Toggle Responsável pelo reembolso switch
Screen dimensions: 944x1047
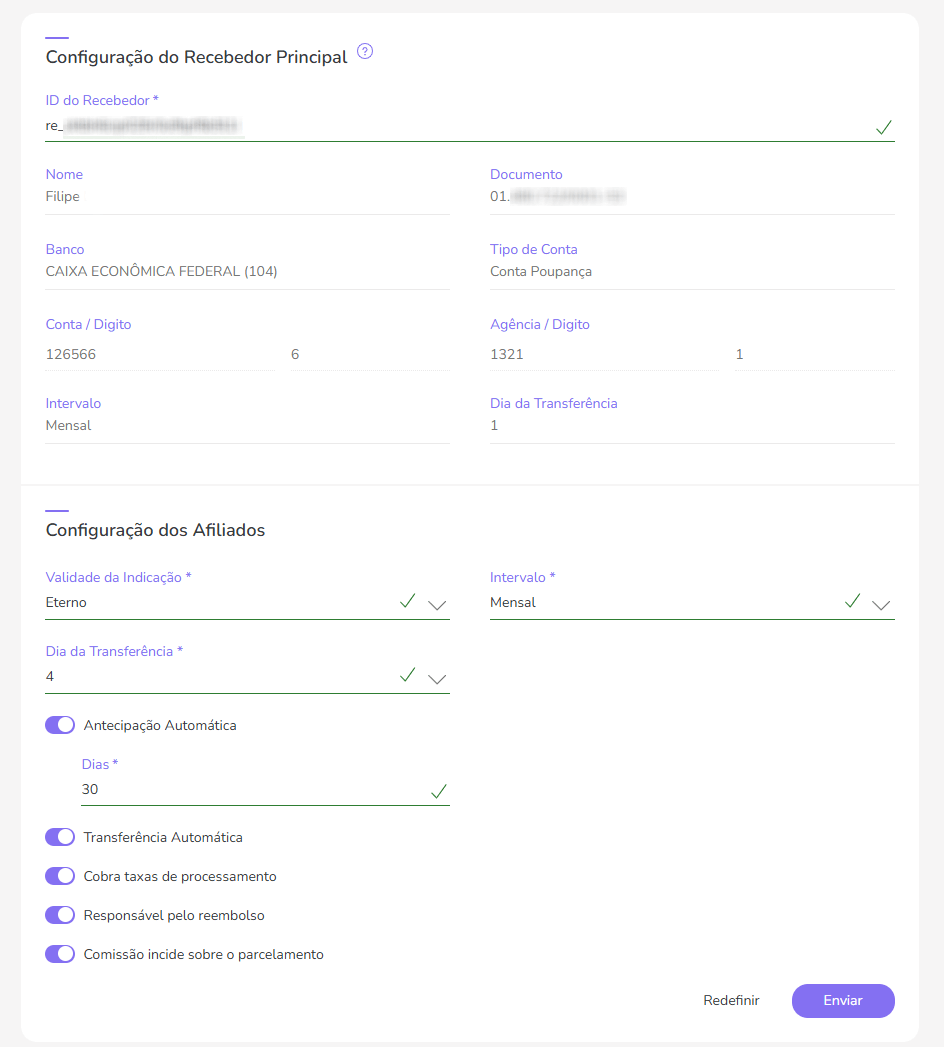pyautogui.click(x=60, y=915)
